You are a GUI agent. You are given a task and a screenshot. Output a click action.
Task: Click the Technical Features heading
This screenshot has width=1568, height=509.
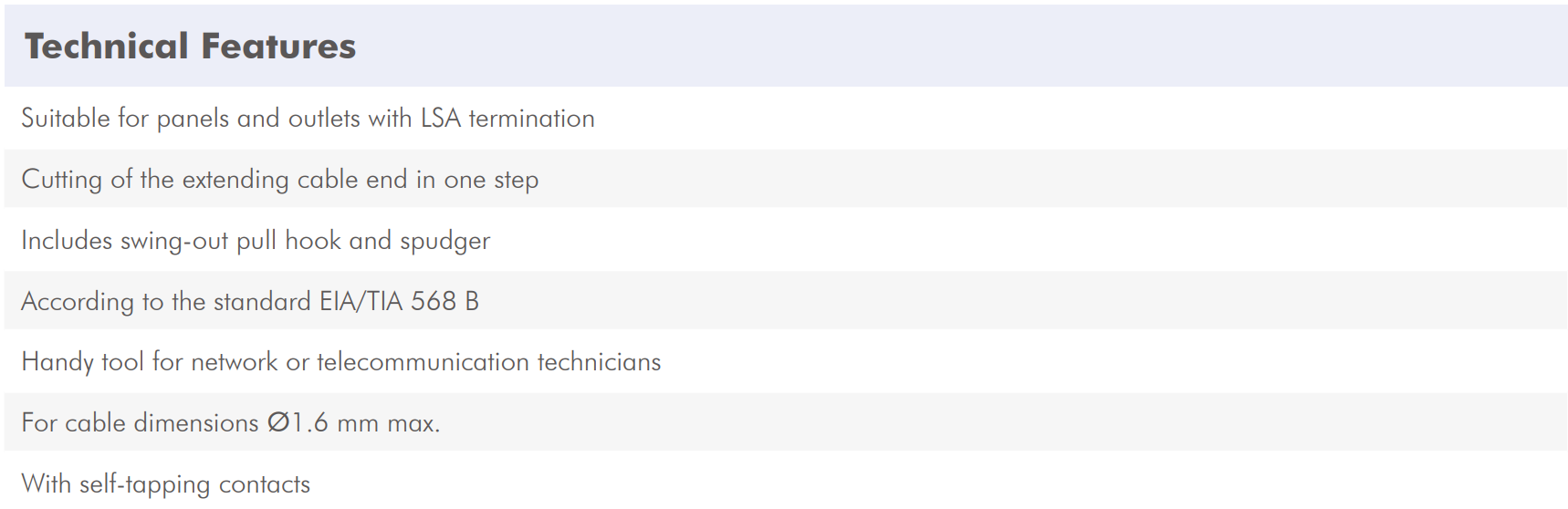coord(190,46)
